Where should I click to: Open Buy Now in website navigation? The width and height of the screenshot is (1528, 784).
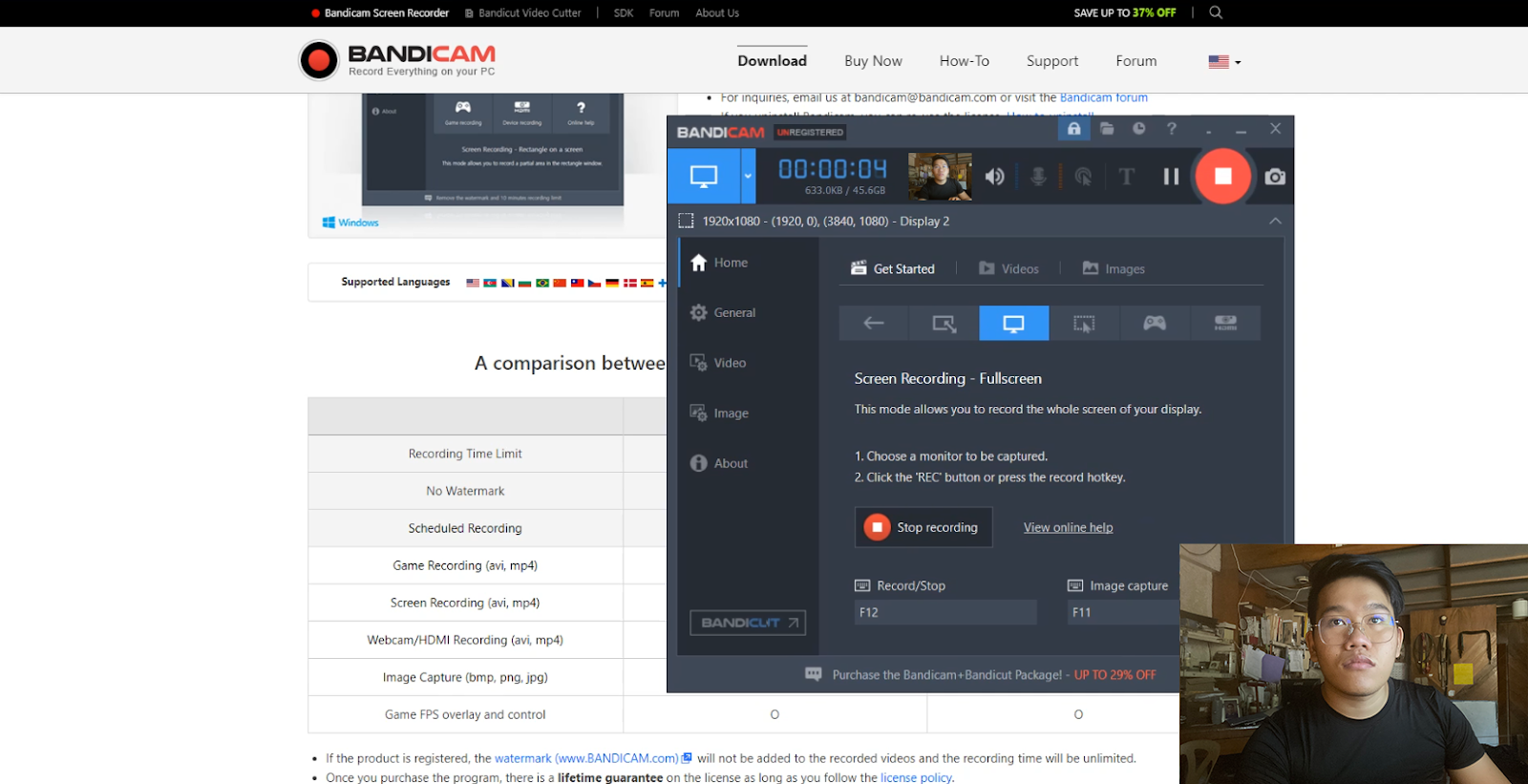873,61
